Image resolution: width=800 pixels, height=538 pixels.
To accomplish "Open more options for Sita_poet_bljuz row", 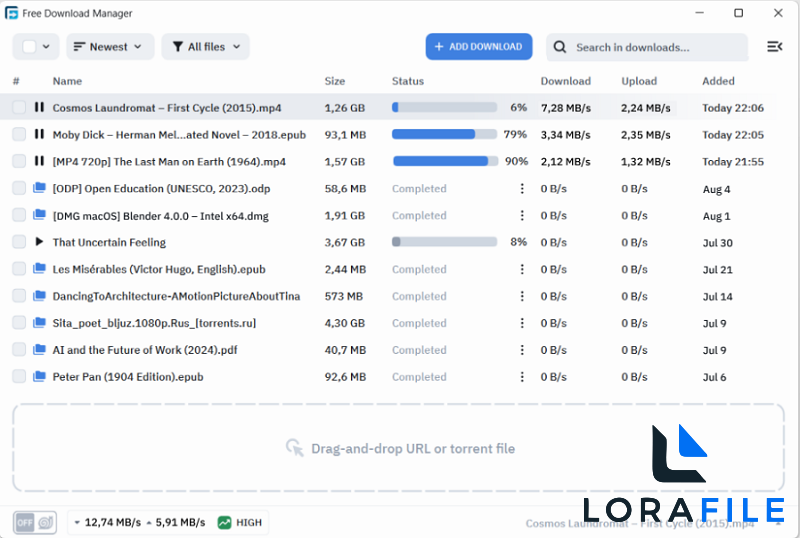I will (x=522, y=323).
